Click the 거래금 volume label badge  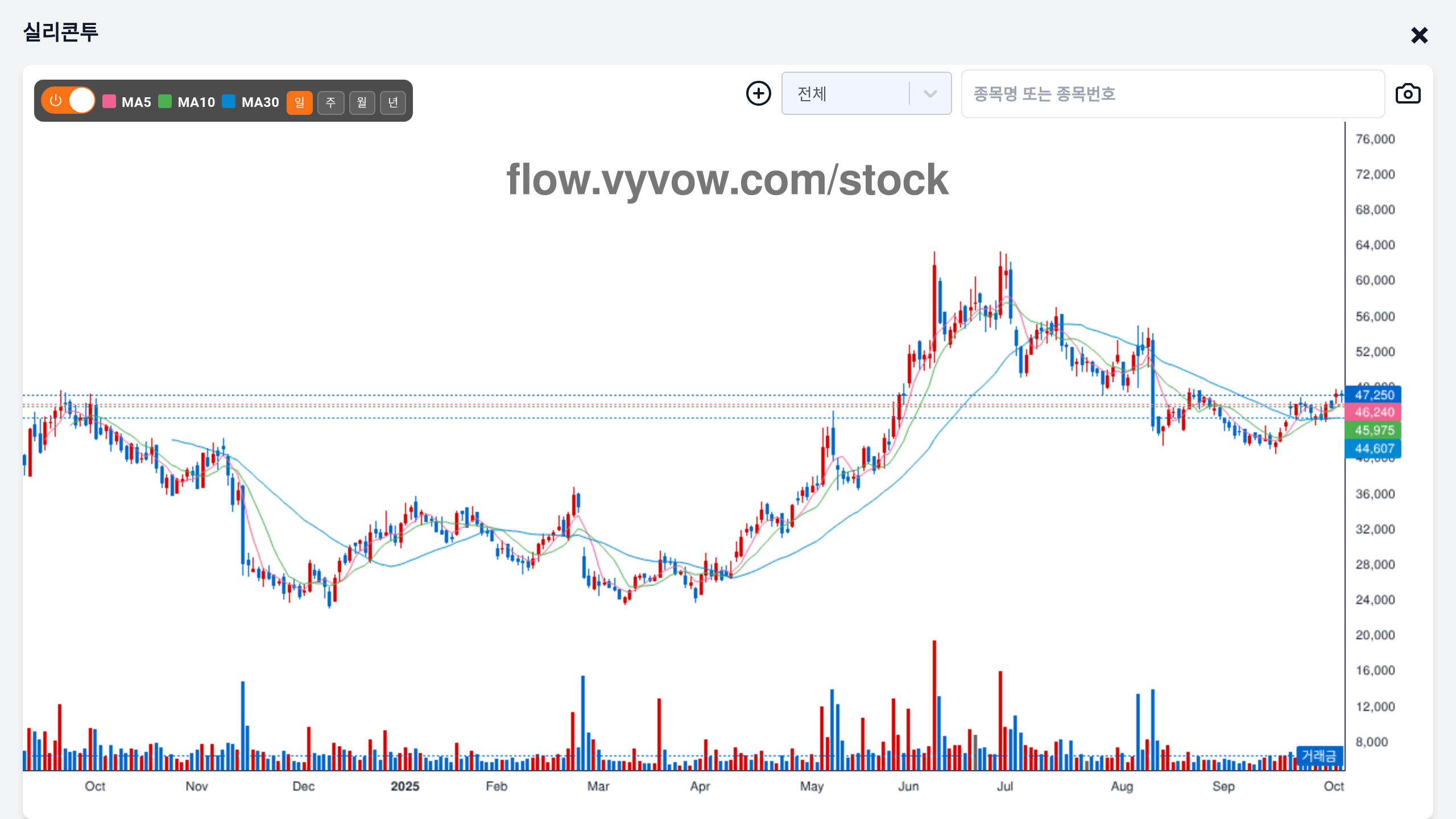(x=1319, y=756)
